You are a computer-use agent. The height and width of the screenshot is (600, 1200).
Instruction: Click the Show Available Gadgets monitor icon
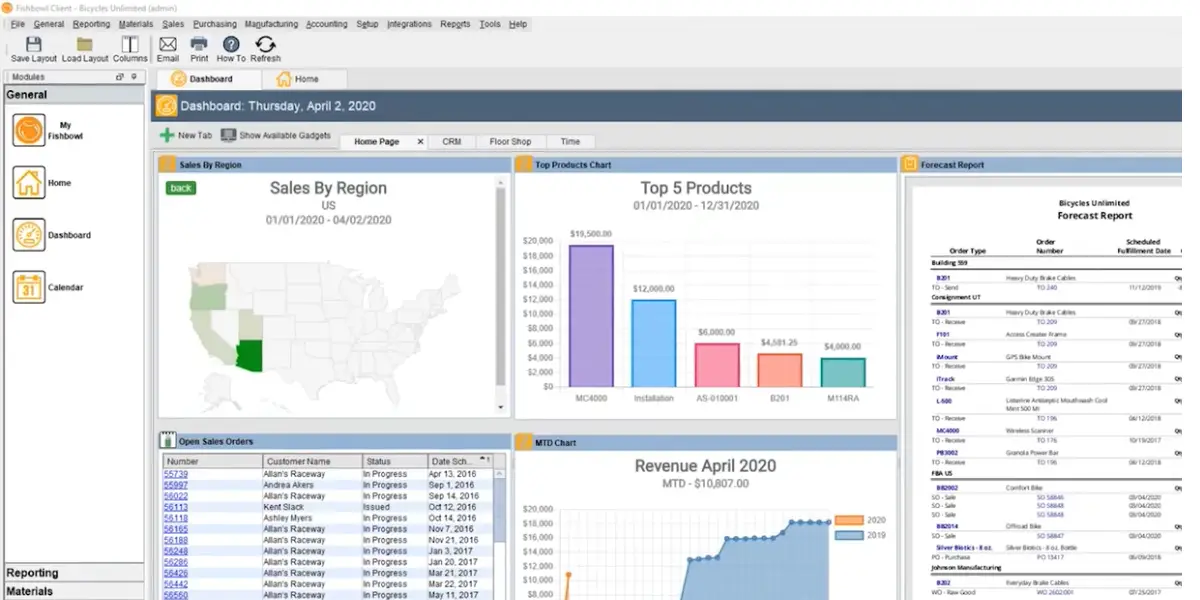[x=228, y=135]
